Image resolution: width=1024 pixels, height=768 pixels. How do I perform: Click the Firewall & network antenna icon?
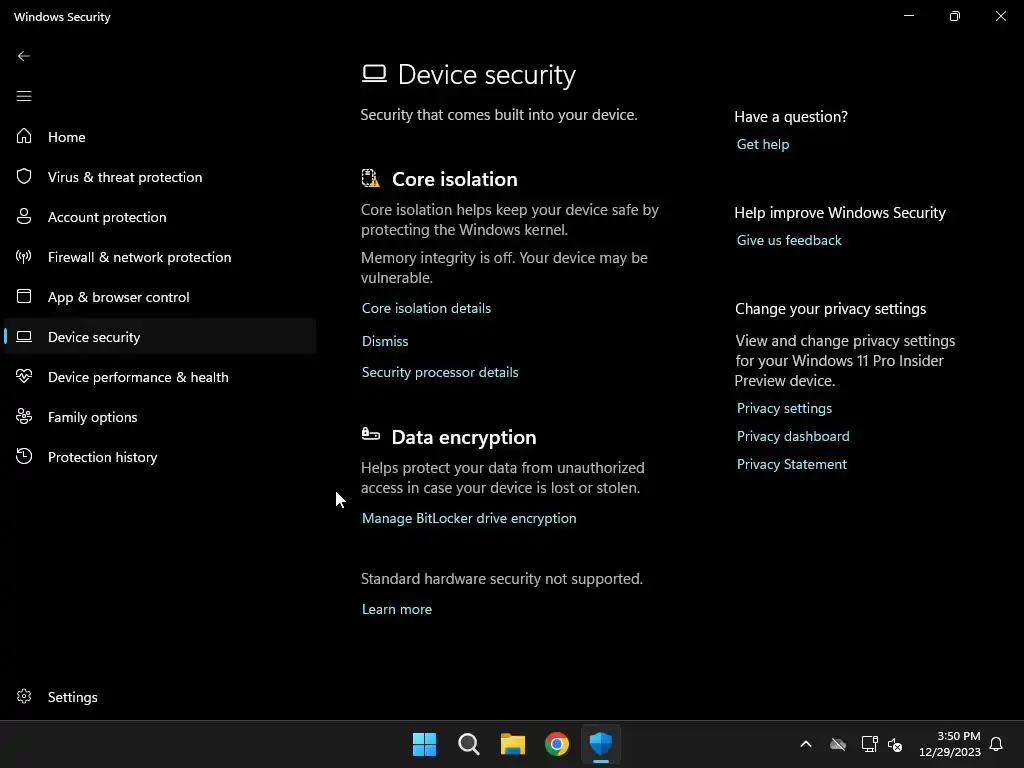pos(24,256)
